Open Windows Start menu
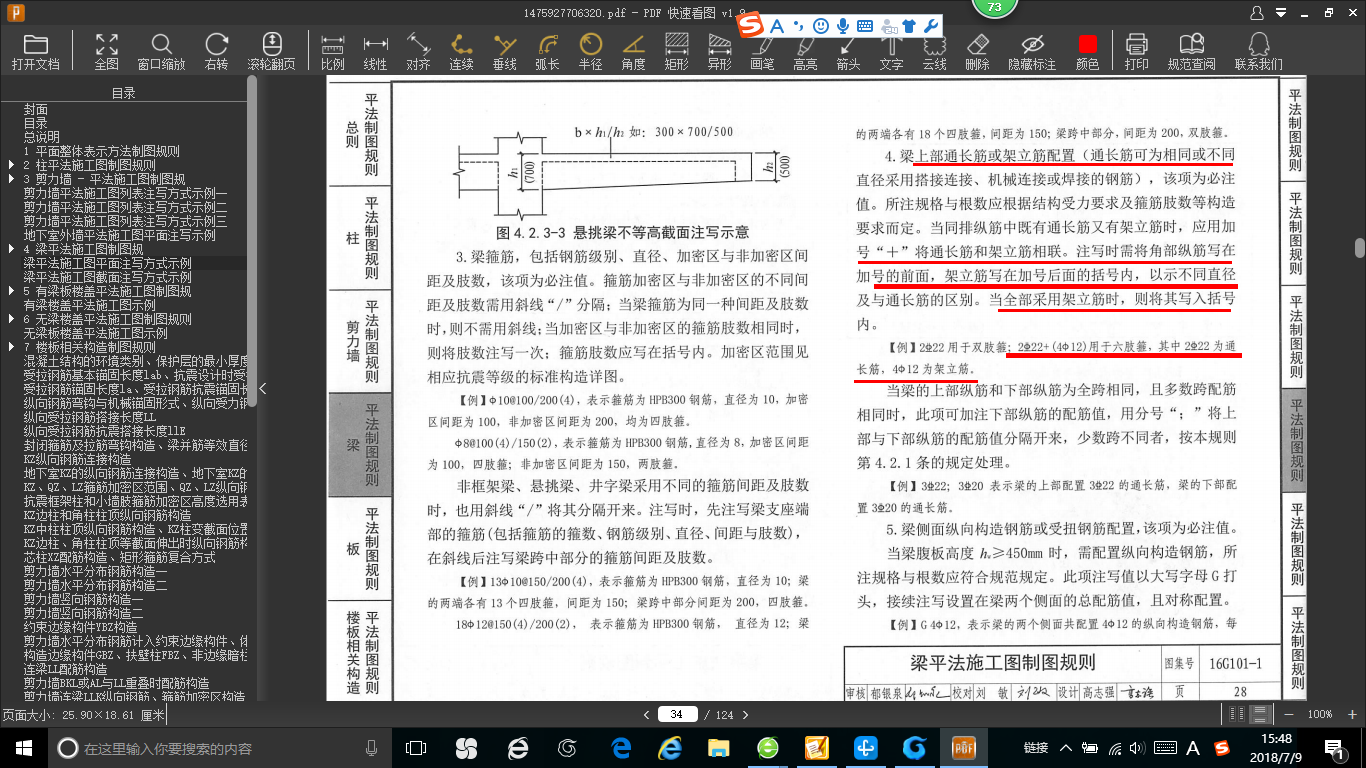 24,748
